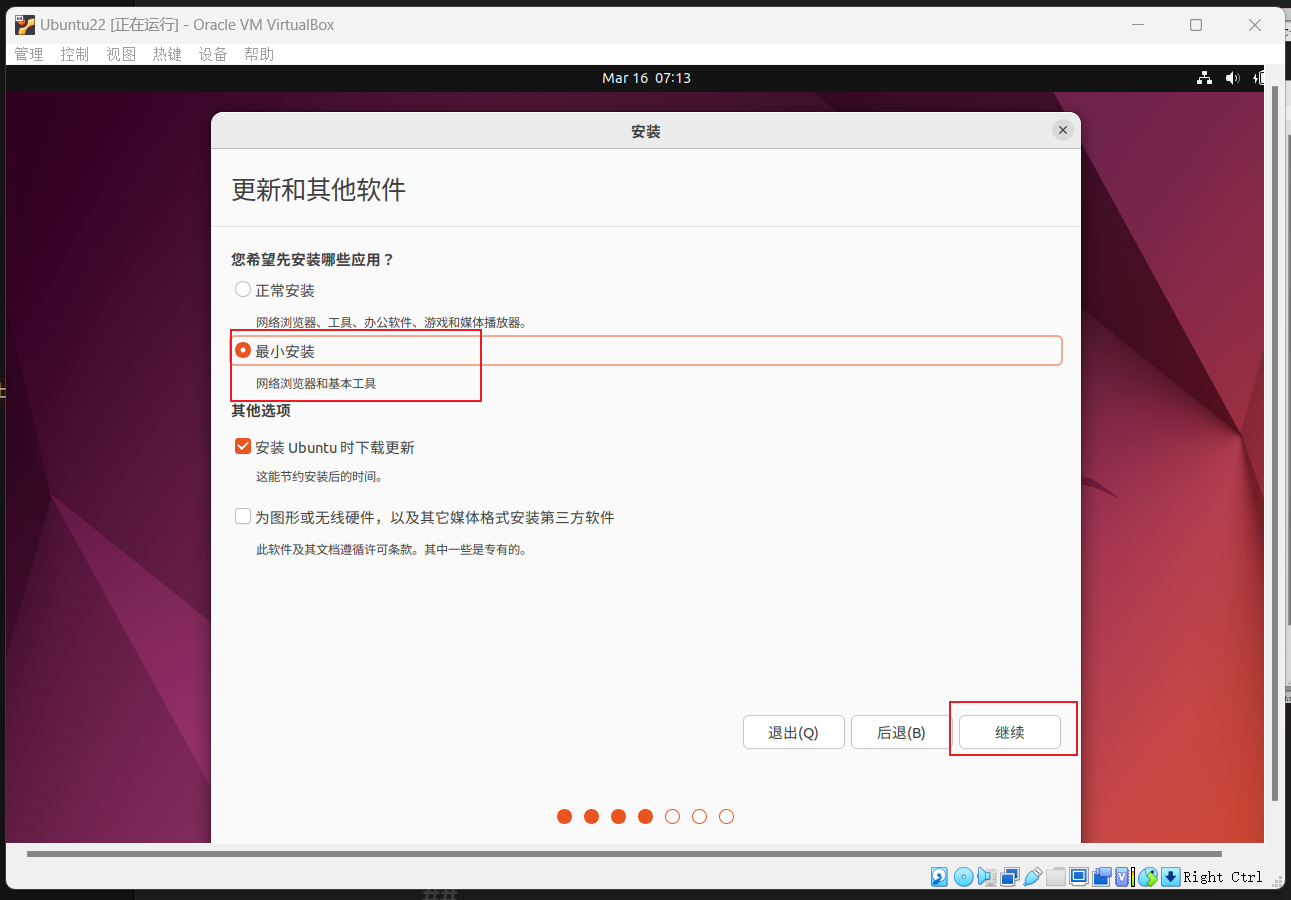
Task: Open the 视图 menu
Action: 121,54
